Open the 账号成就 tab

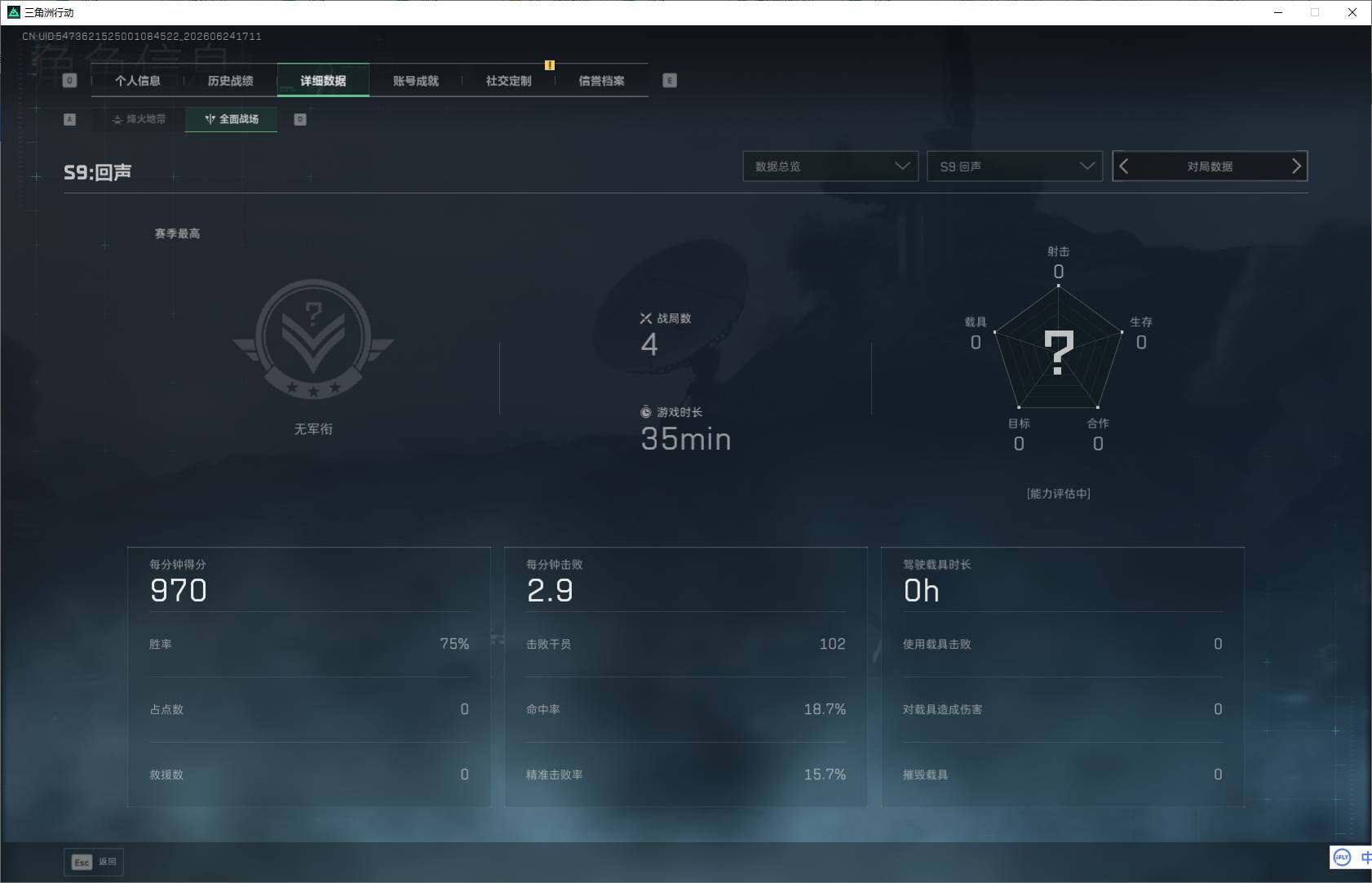pyautogui.click(x=416, y=81)
